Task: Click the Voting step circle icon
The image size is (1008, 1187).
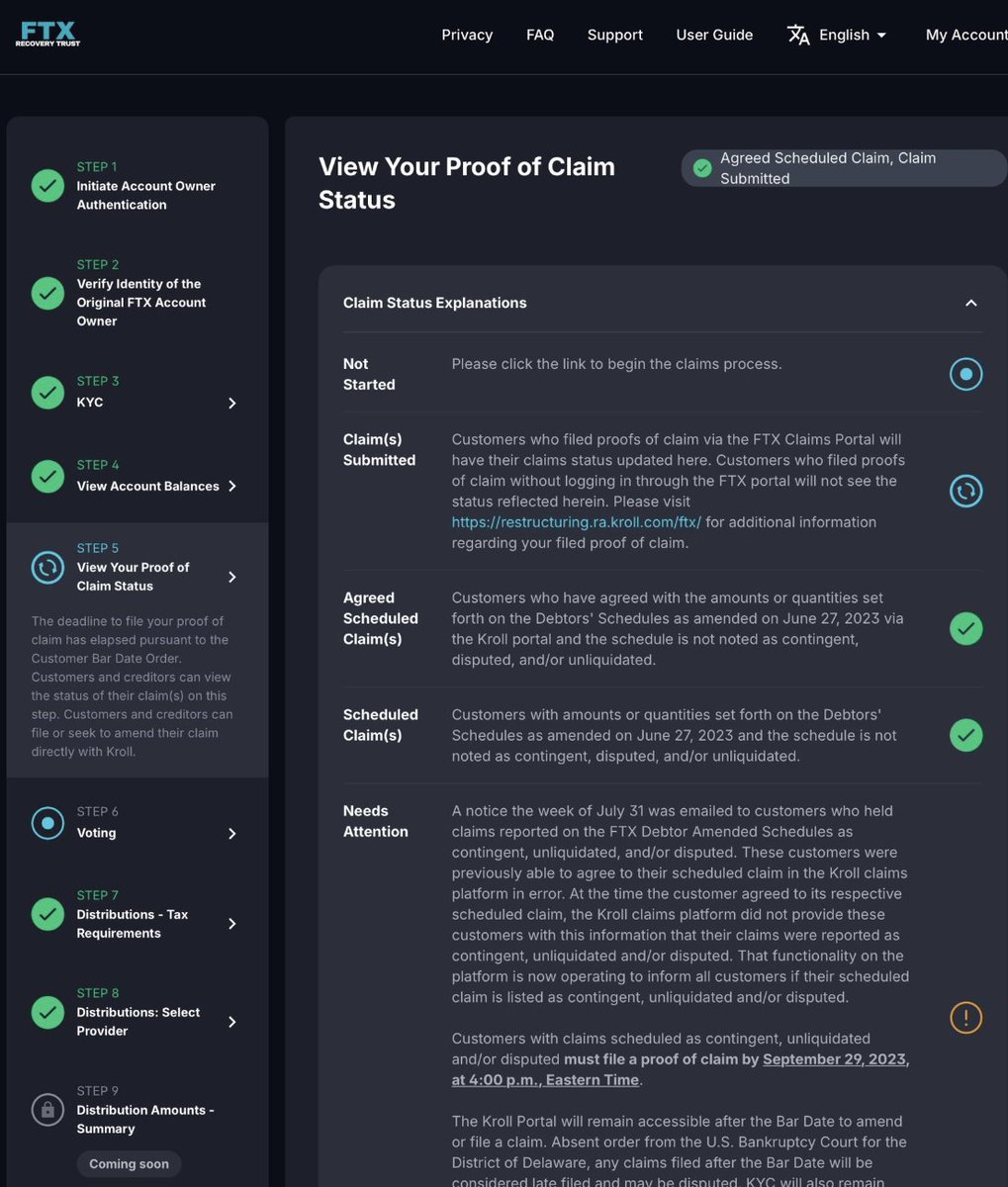Action: click(x=47, y=823)
